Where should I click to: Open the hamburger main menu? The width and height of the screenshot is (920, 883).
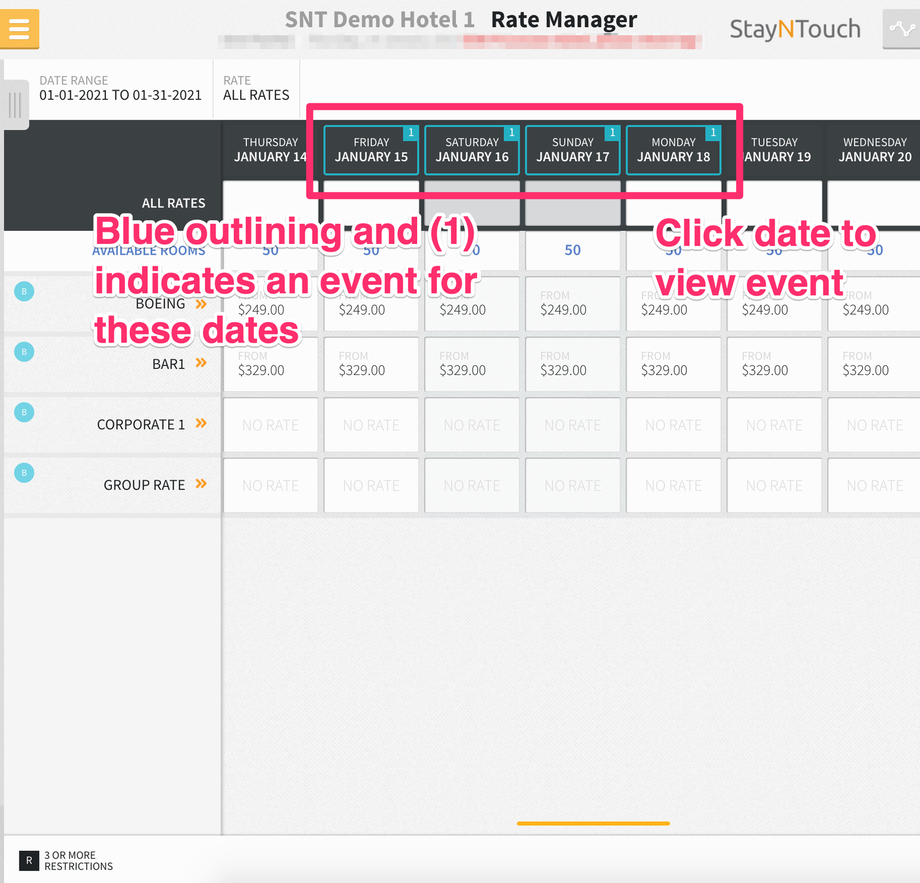(x=19, y=28)
